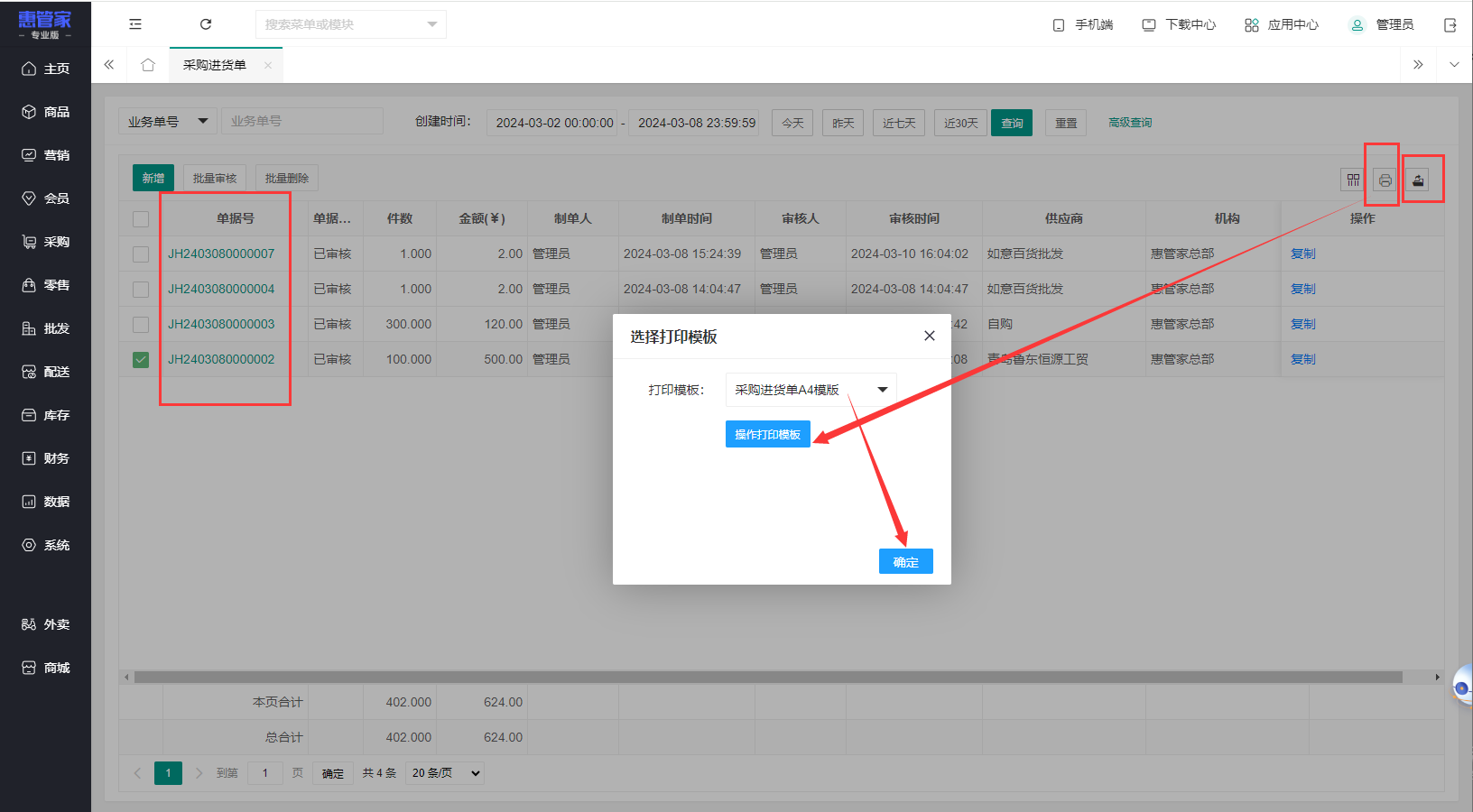This screenshot has width=1473, height=812.
Task: Open the 管理员 user menu
Action: [x=1382, y=25]
